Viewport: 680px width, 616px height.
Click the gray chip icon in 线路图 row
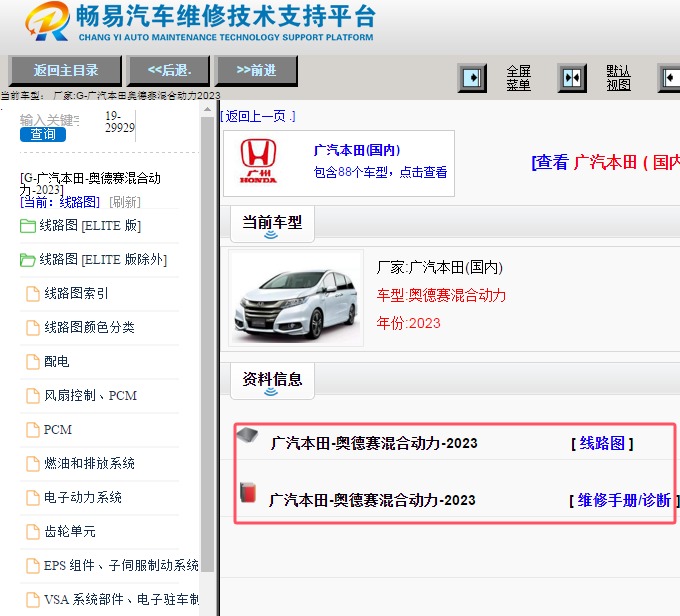click(248, 435)
